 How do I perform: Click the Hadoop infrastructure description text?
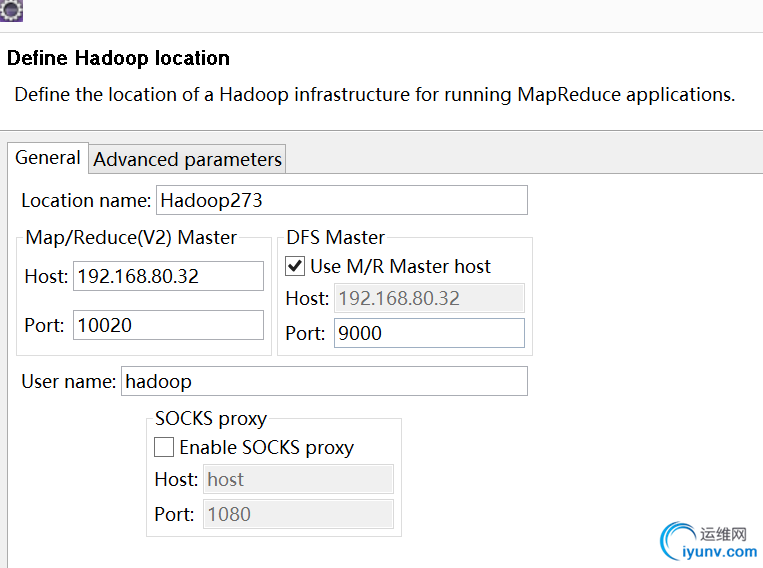[374, 95]
